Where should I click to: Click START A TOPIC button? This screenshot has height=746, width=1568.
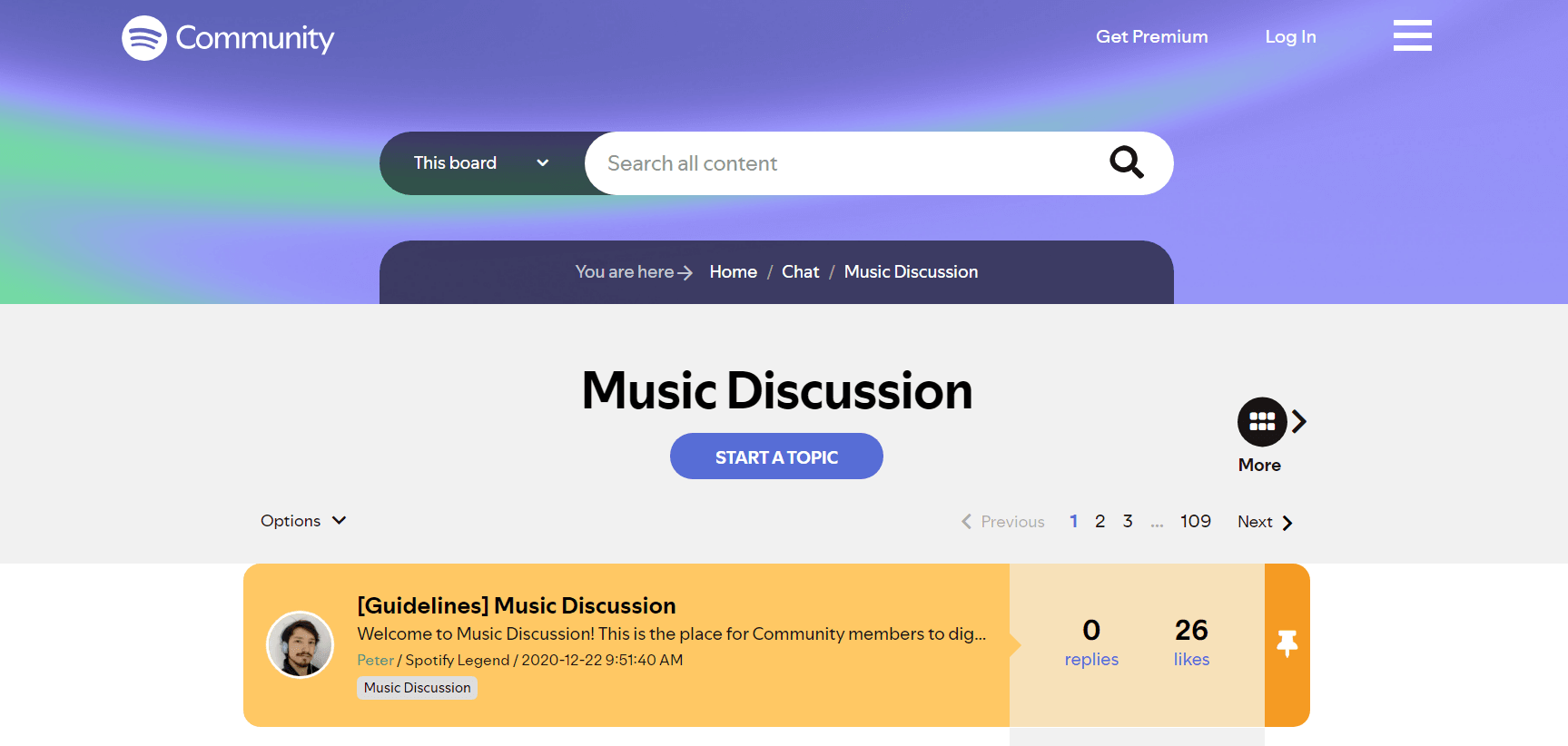[x=776, y=456]
